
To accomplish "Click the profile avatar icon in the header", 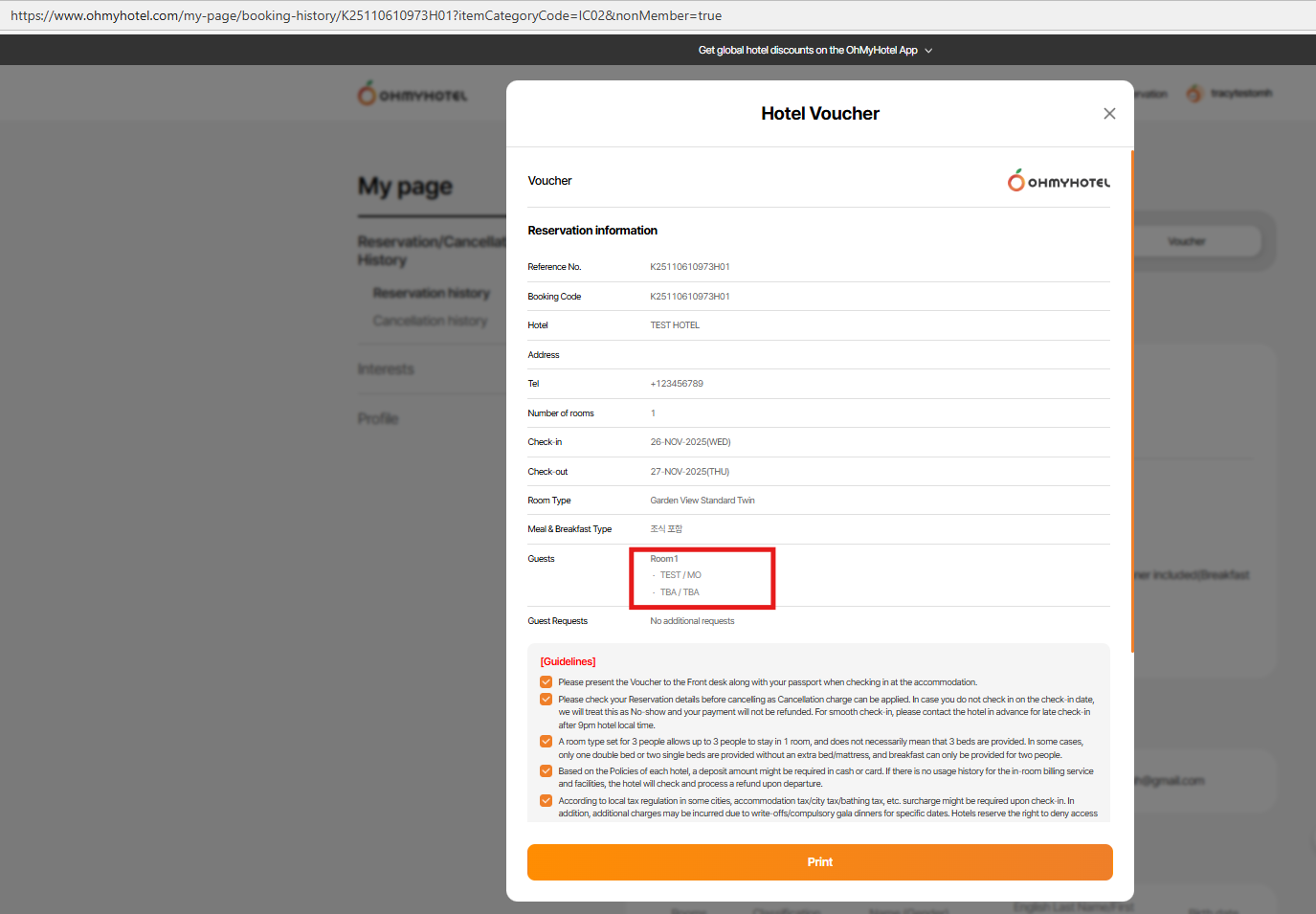I will point(1194,93).
